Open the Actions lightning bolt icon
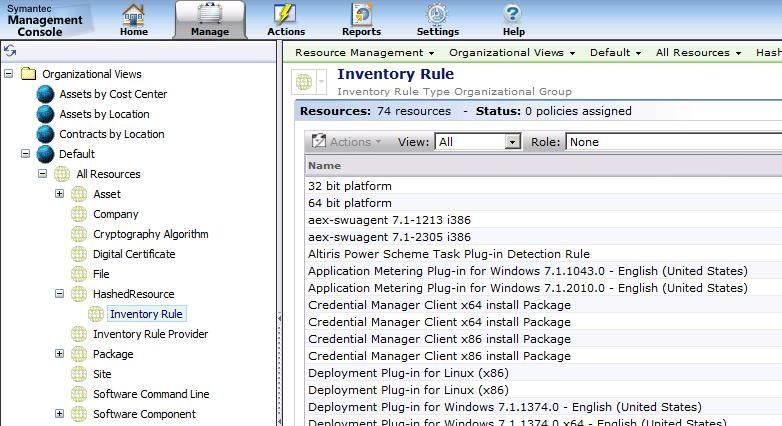 coord(286,16)
